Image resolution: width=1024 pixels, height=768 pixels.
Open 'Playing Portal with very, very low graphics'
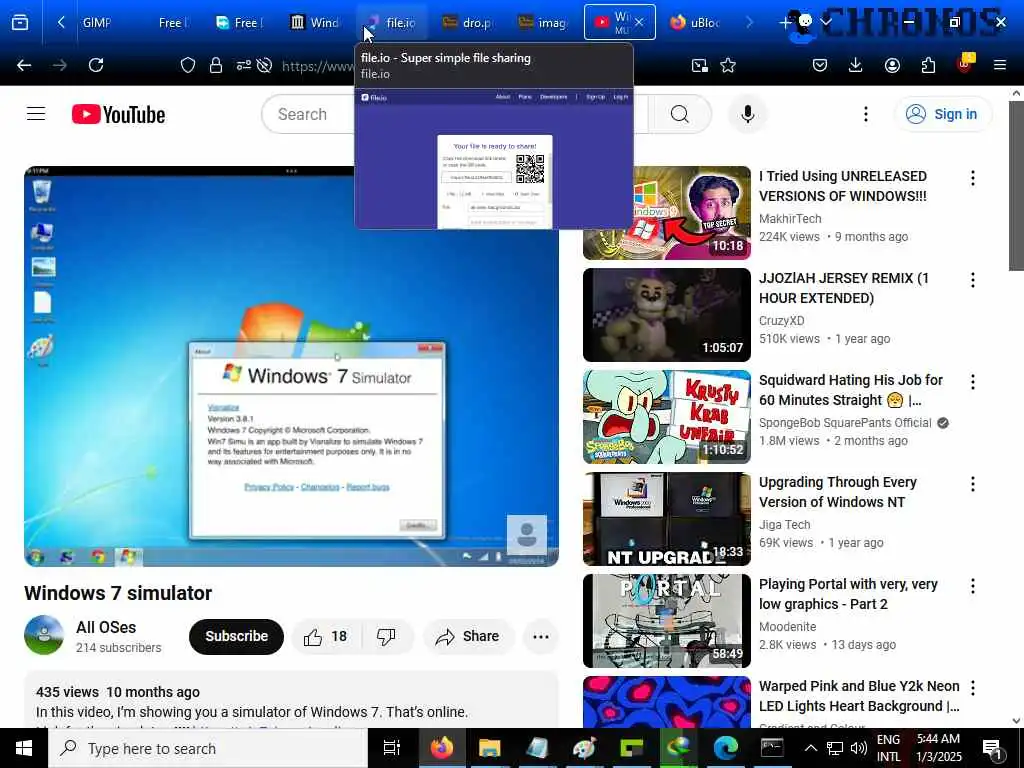coord(848,594)
